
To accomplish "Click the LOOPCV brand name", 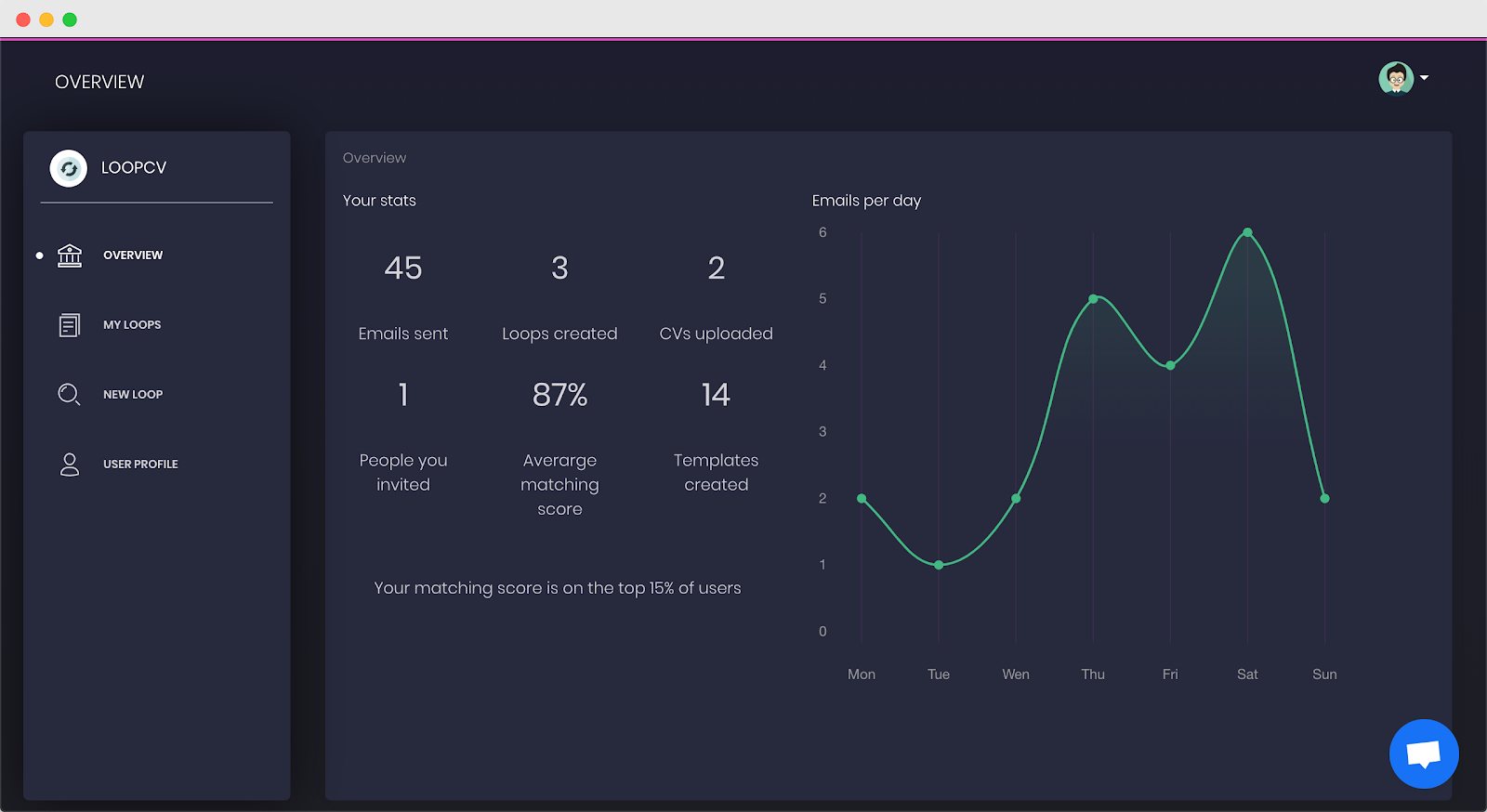I will tap(134, 168).
